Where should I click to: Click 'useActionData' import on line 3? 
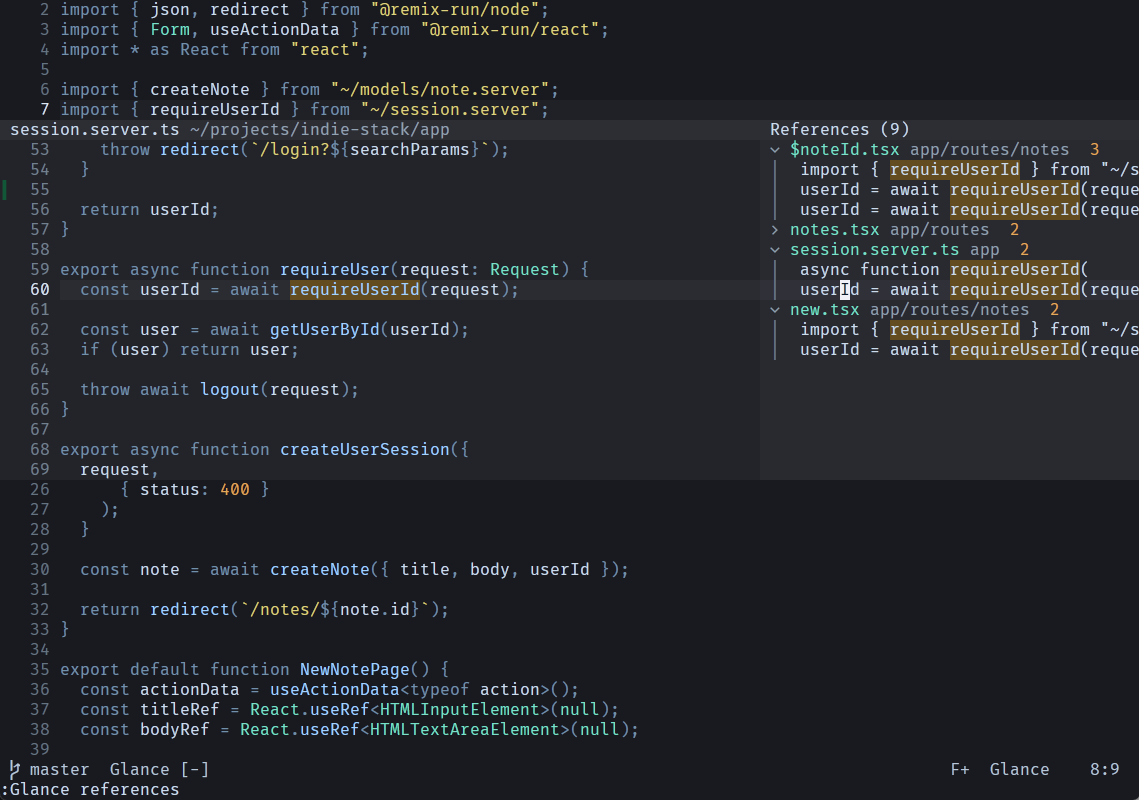(x=275, y=30)
